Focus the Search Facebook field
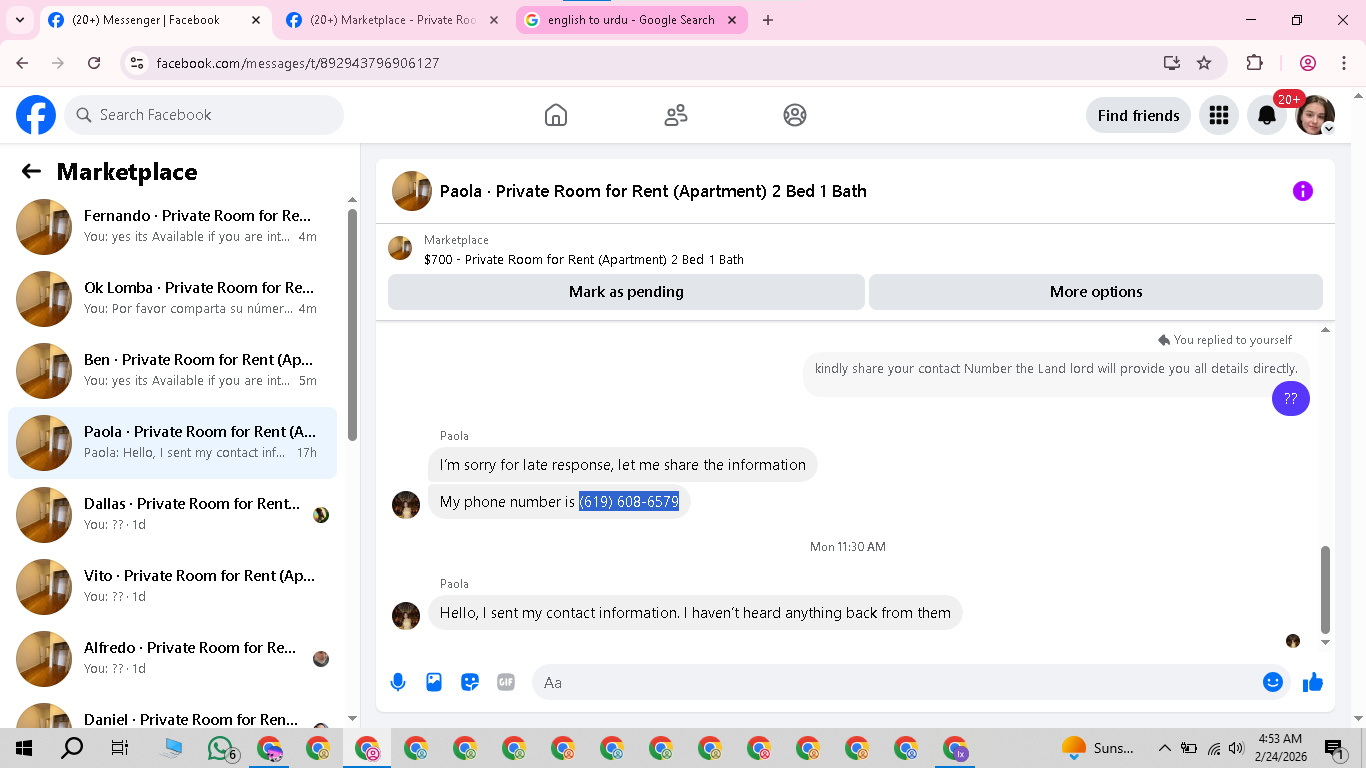 pos(204,115)
